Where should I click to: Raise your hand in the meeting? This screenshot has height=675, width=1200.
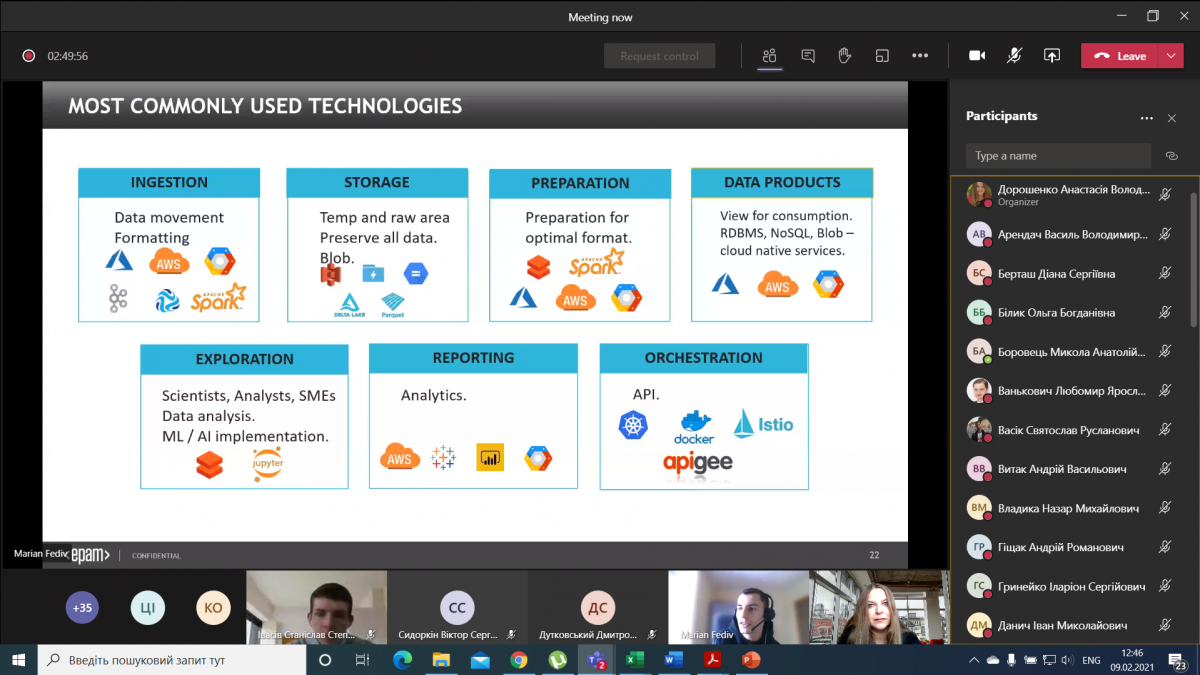pyautogui.click(x=844, y=56)
